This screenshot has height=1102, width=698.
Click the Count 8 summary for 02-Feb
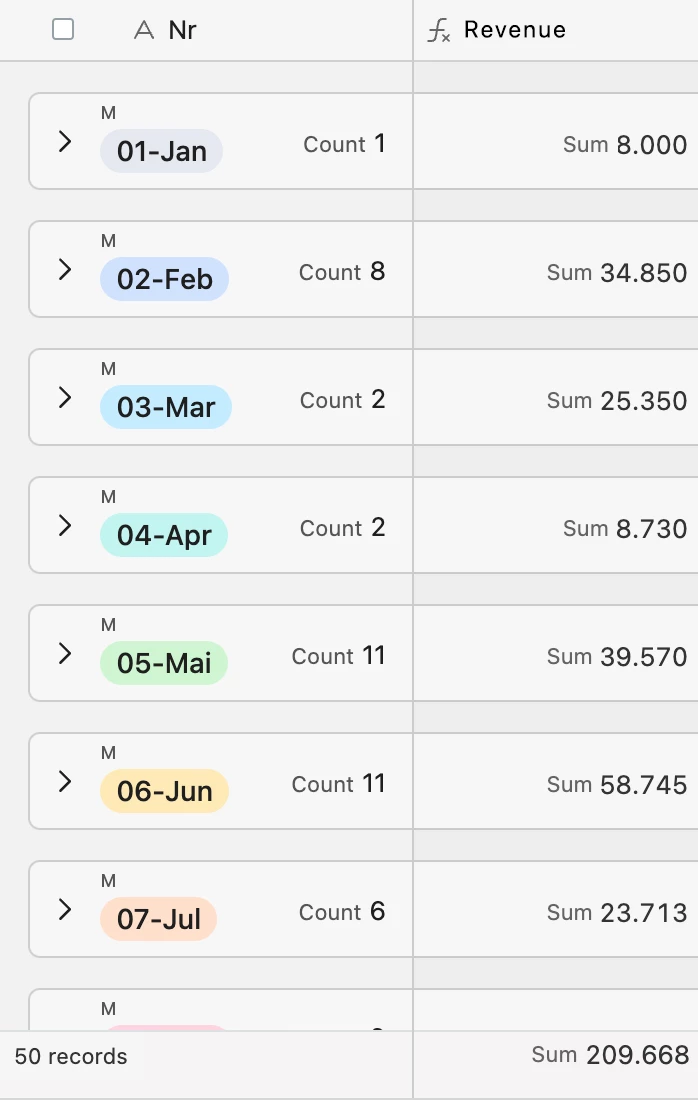click(342, 272)
